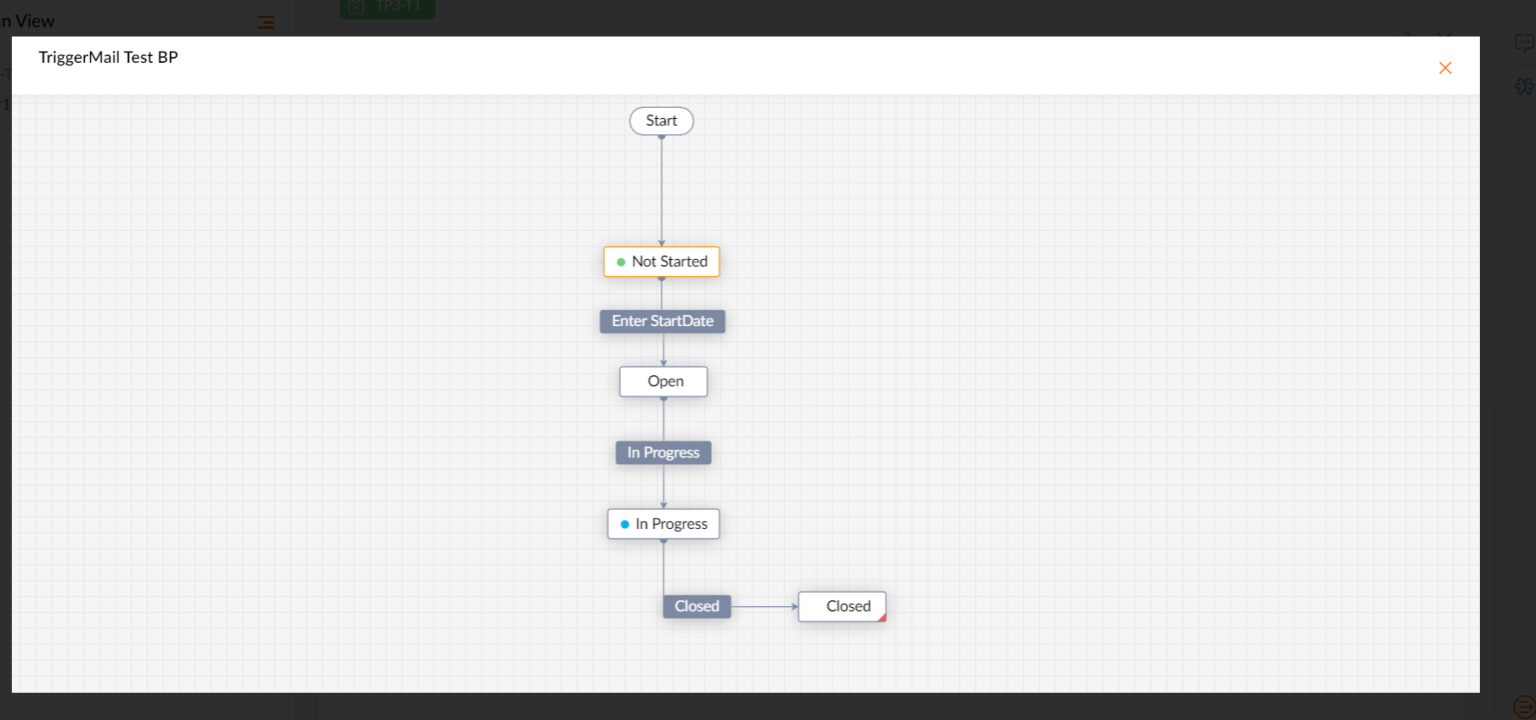
Task: Select the Open state node
Action: [x=663, y=381]
